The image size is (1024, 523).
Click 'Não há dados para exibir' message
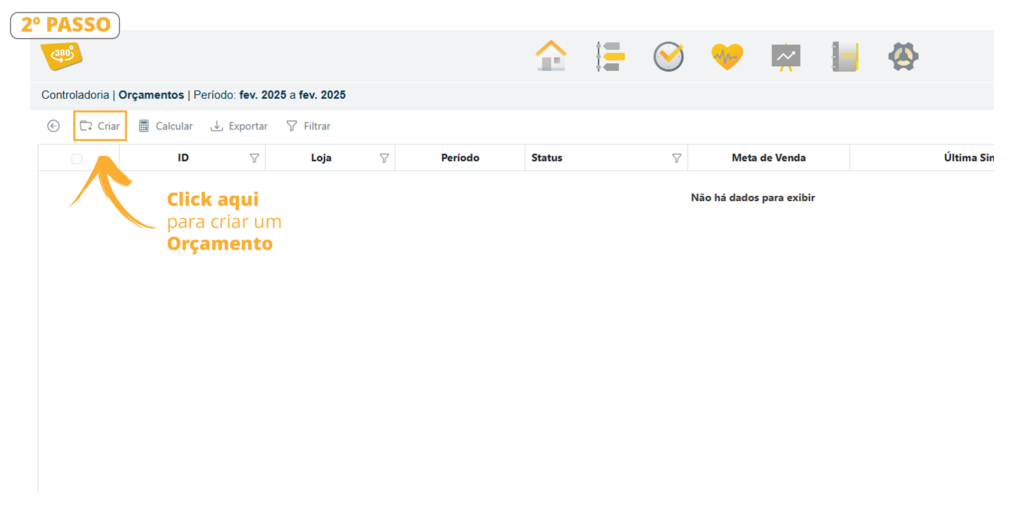point(753,197)
